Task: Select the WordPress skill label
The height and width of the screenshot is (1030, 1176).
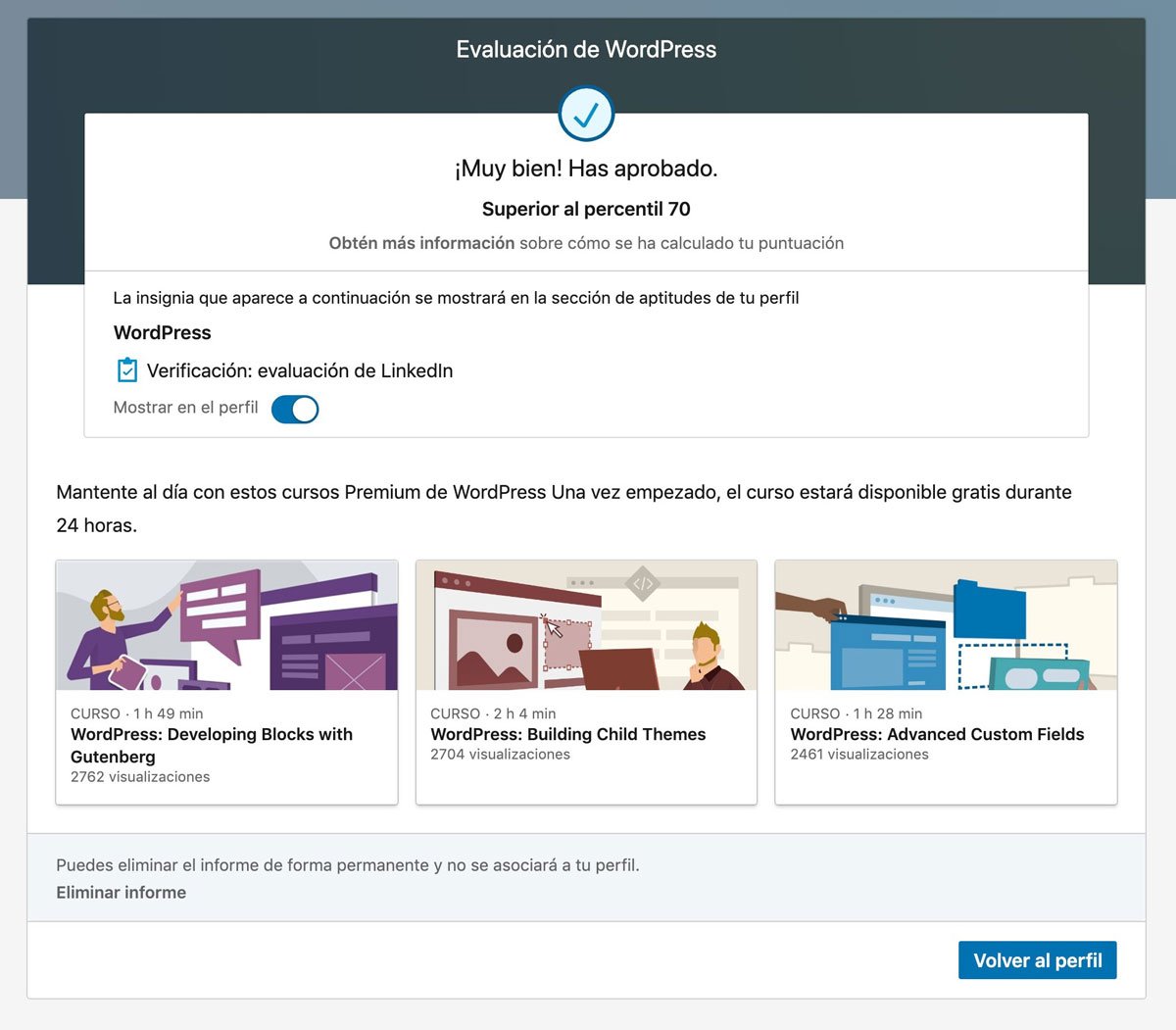Action: pos(162,332)
